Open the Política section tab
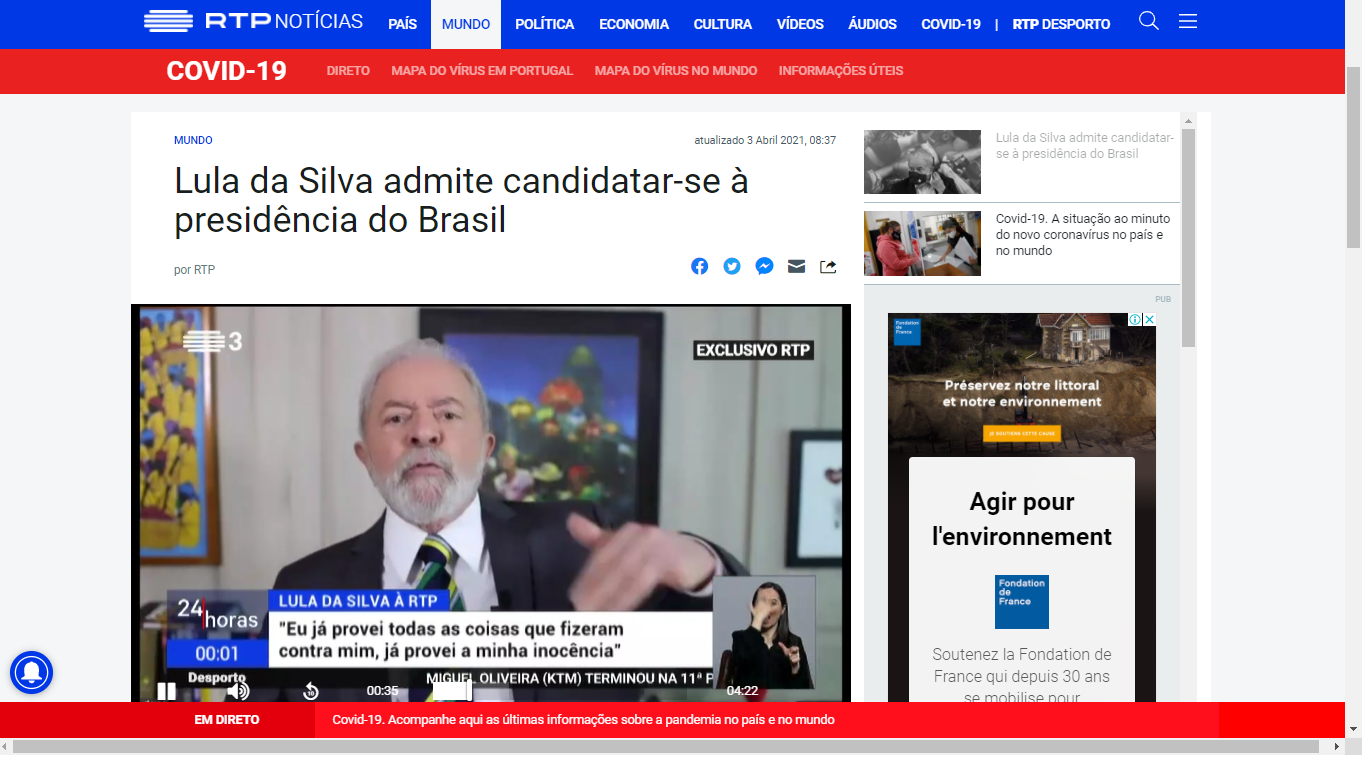 pyautogui.click(x=545, y=24)
